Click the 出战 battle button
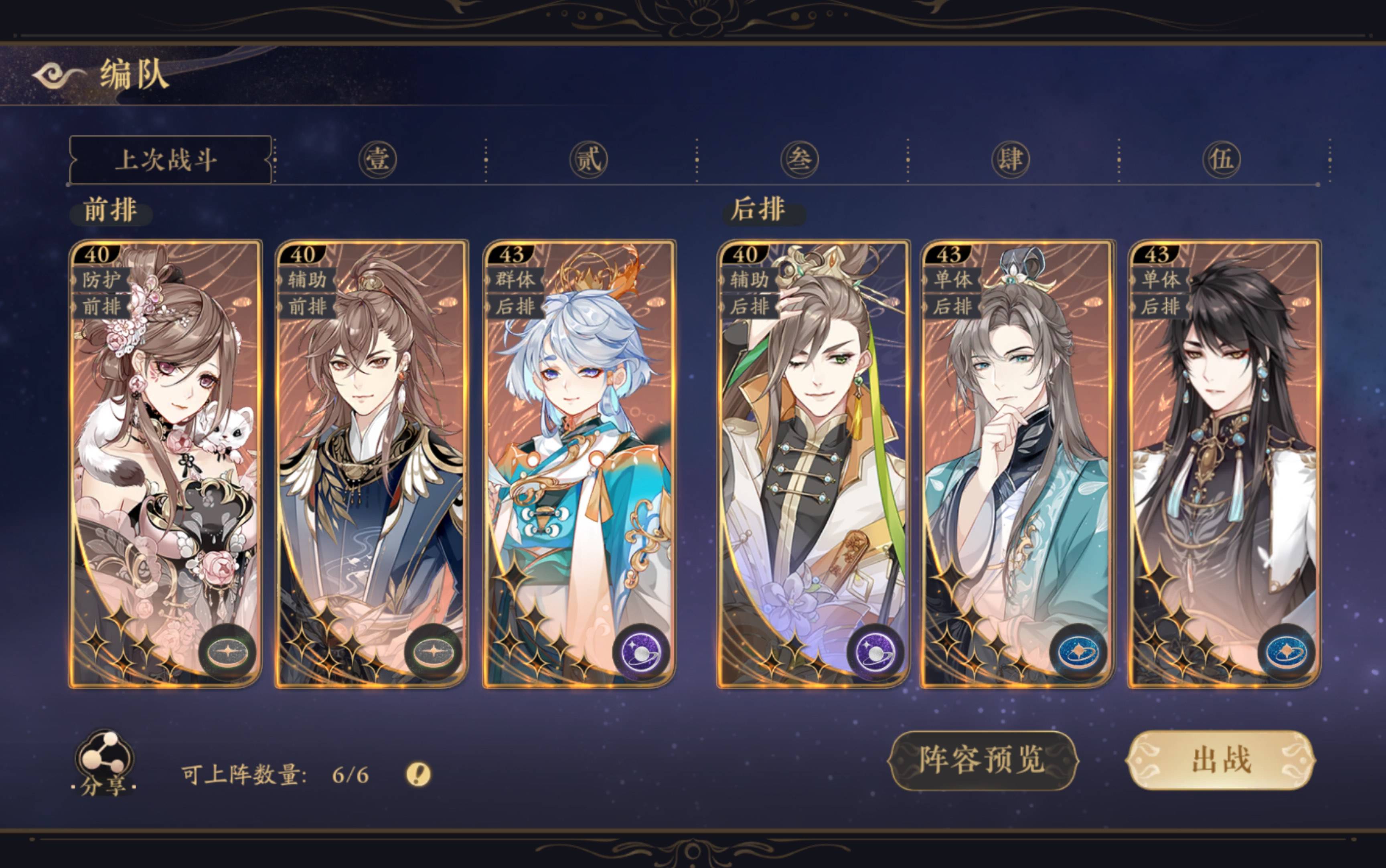This screenshot has height=868, width=1386. pyautogui.click(x=1221, y=760)
